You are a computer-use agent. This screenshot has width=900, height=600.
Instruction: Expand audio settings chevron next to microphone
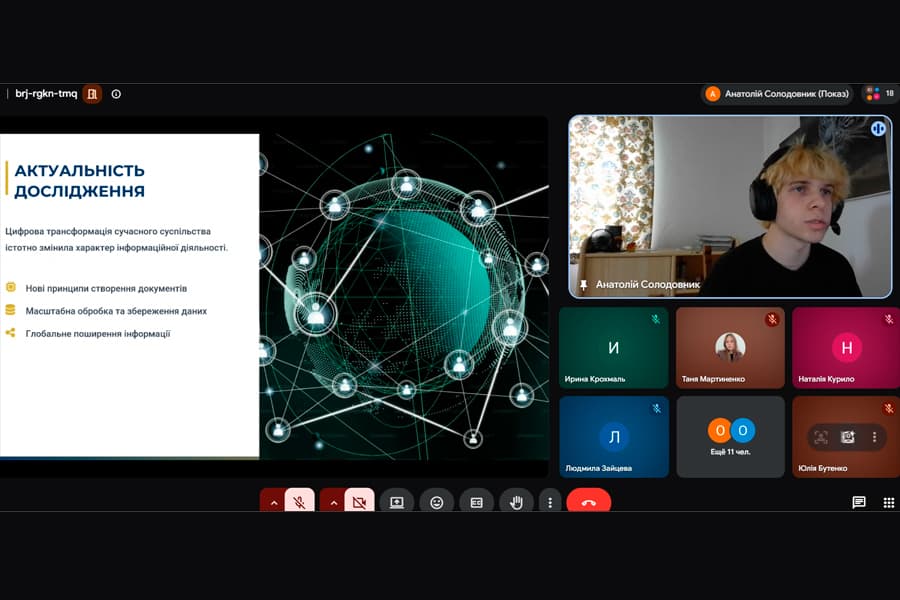(274, 502)
